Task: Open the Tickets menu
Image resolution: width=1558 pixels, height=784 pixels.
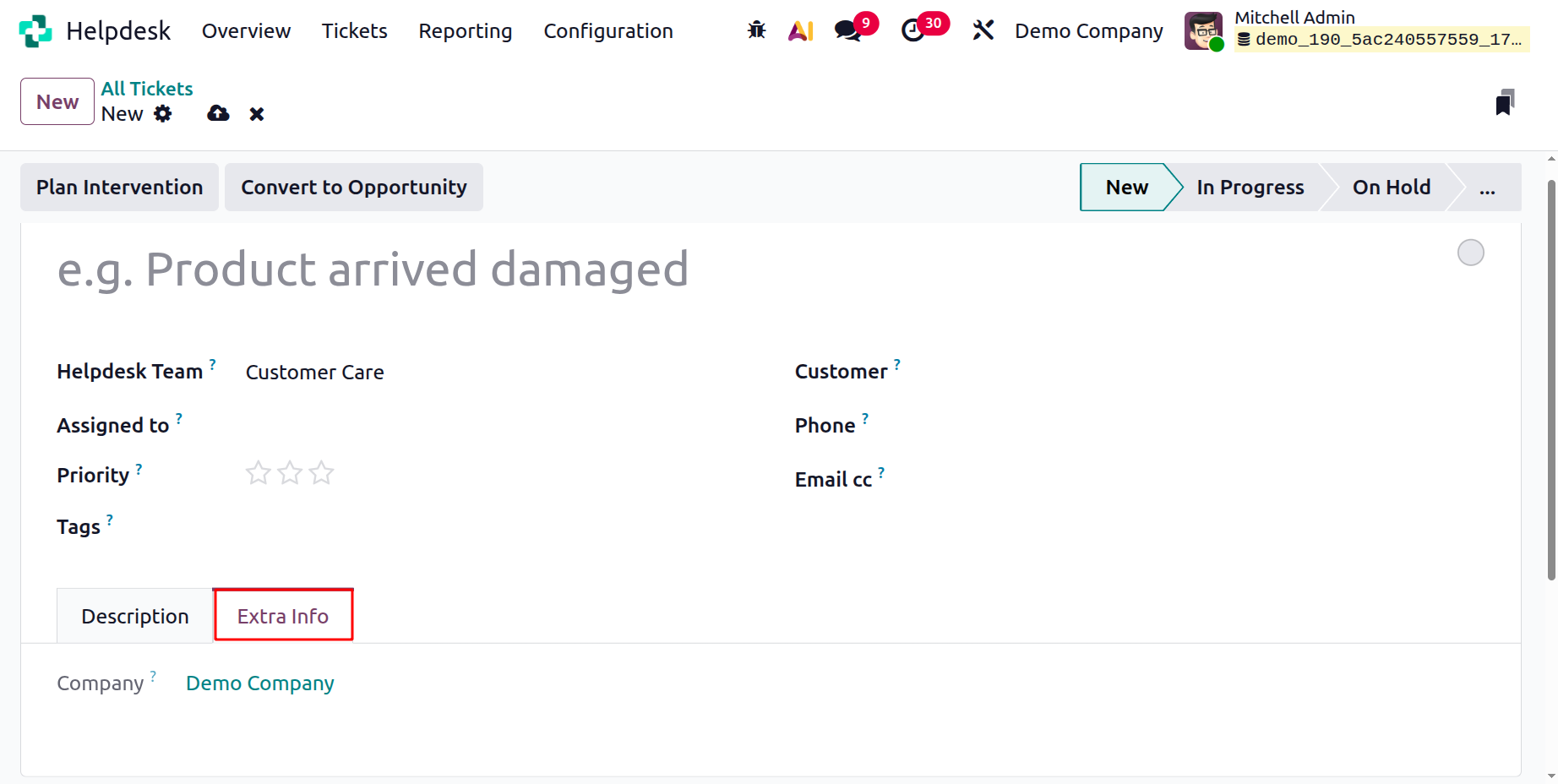Action: pos(354,31)
